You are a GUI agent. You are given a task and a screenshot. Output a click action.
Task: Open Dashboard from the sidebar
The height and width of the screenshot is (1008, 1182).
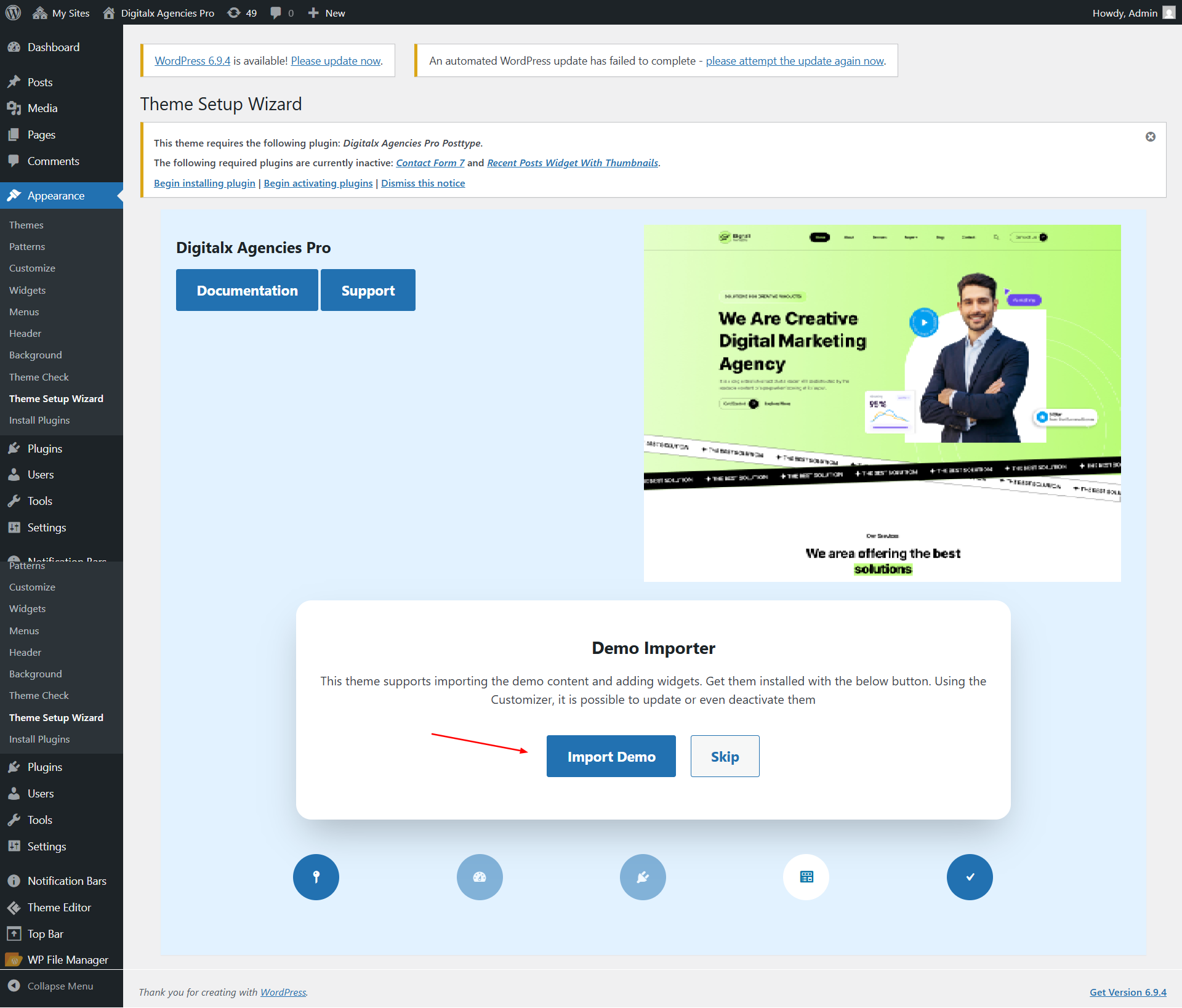[x=62, y=47]
